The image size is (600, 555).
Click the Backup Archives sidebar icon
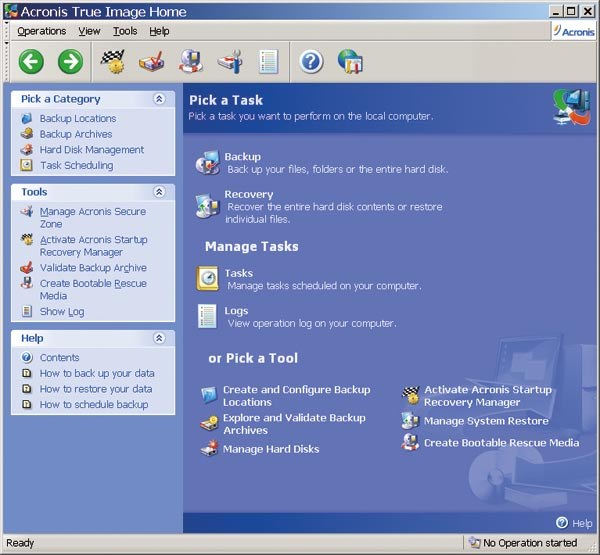click(x=26, y=134)
